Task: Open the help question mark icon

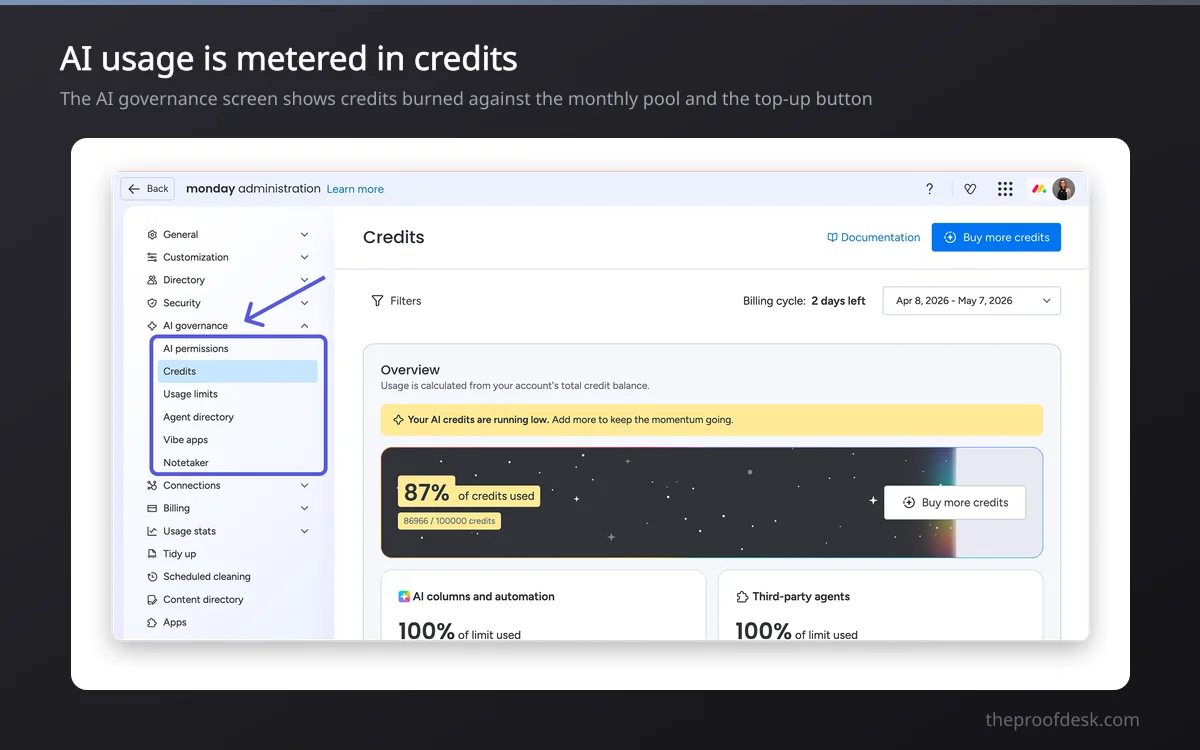Action: click(929, 189)
